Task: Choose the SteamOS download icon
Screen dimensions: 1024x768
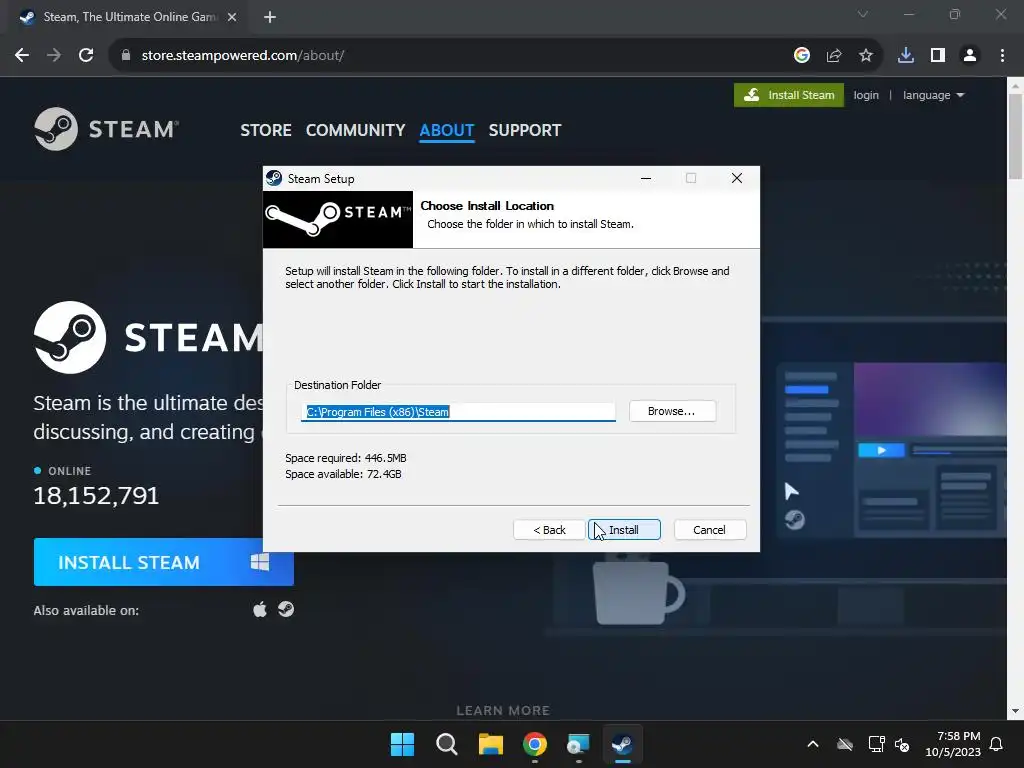Action: pos(286,609)
